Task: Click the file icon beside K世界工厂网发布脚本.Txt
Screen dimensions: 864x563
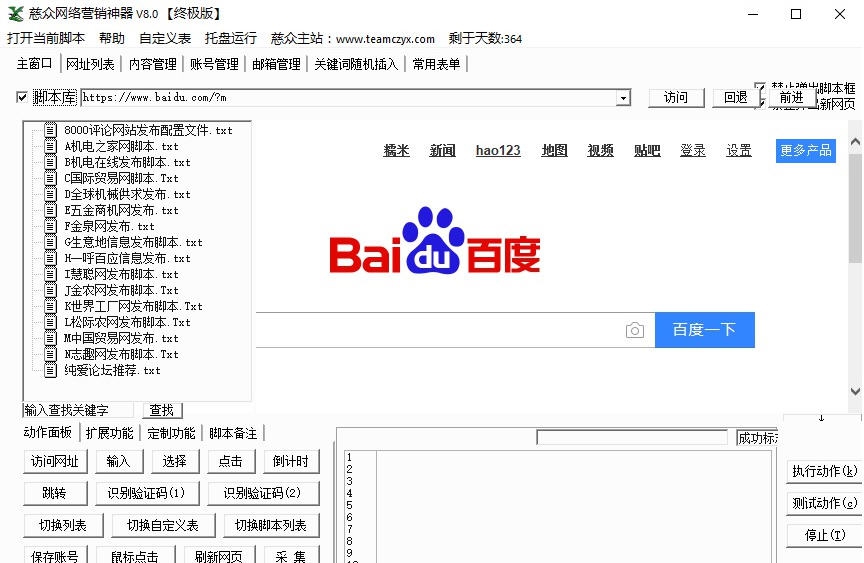Action: 50,306
